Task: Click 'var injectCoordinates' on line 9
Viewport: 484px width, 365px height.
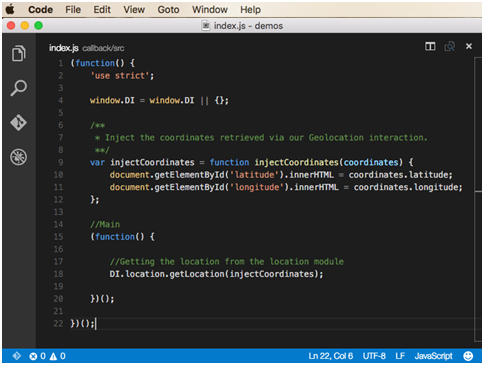Action: point(142,162)
